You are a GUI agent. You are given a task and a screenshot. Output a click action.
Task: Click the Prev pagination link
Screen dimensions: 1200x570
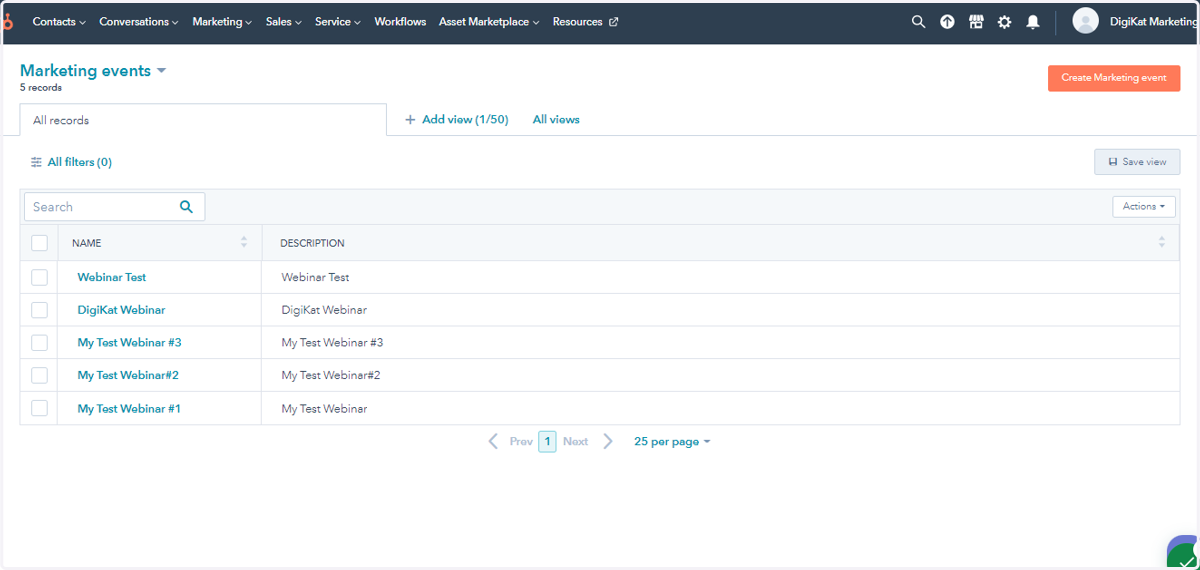(521, 441)
